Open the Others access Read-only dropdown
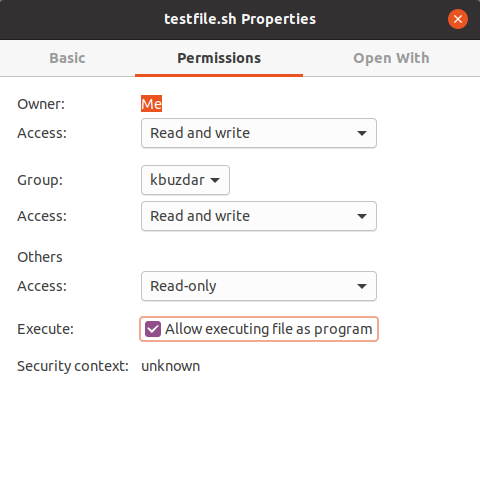The height and width of the screenshot is (480, 480). [259, 286]
